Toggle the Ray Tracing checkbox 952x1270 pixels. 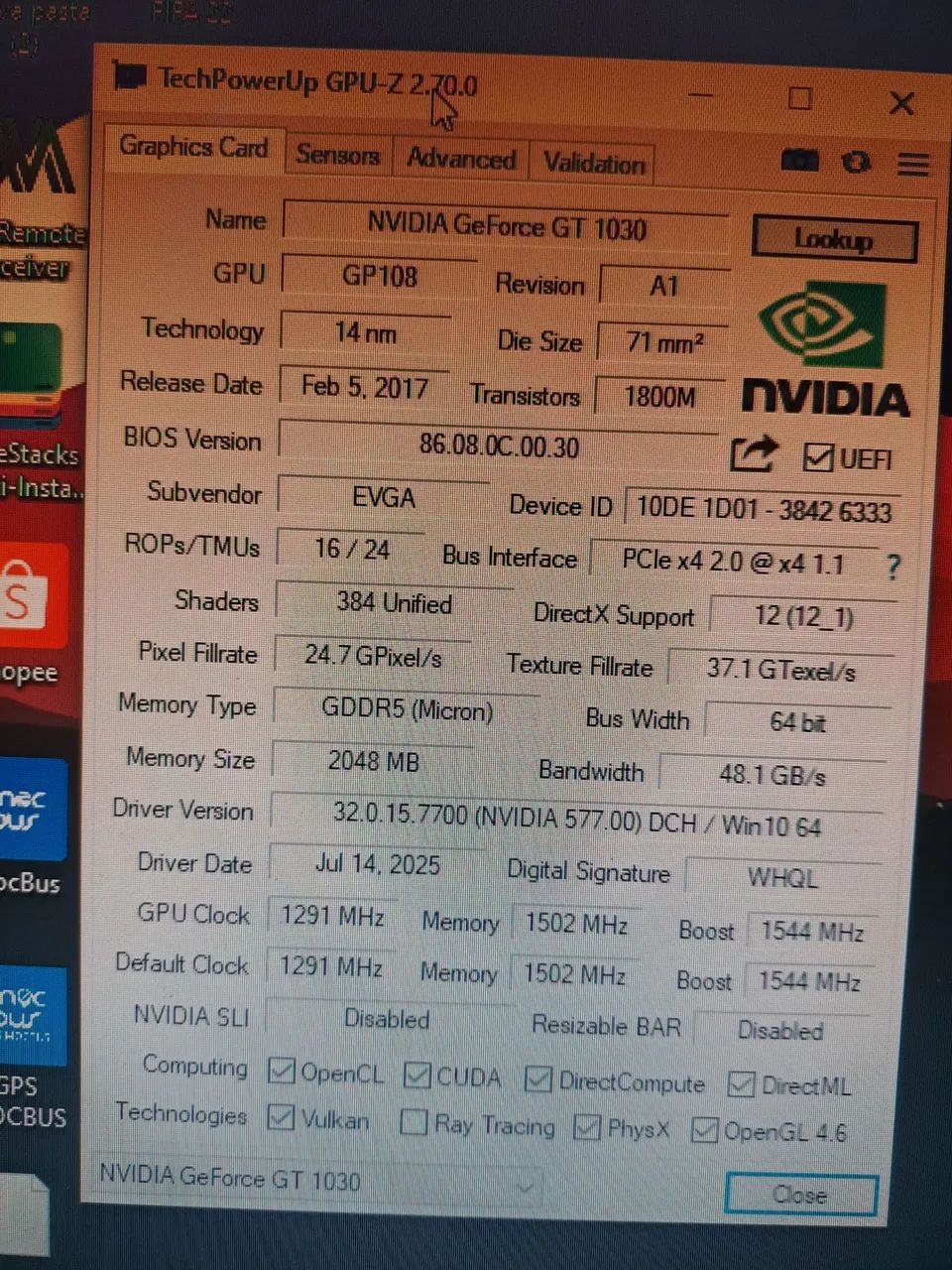click(414, 1122)
